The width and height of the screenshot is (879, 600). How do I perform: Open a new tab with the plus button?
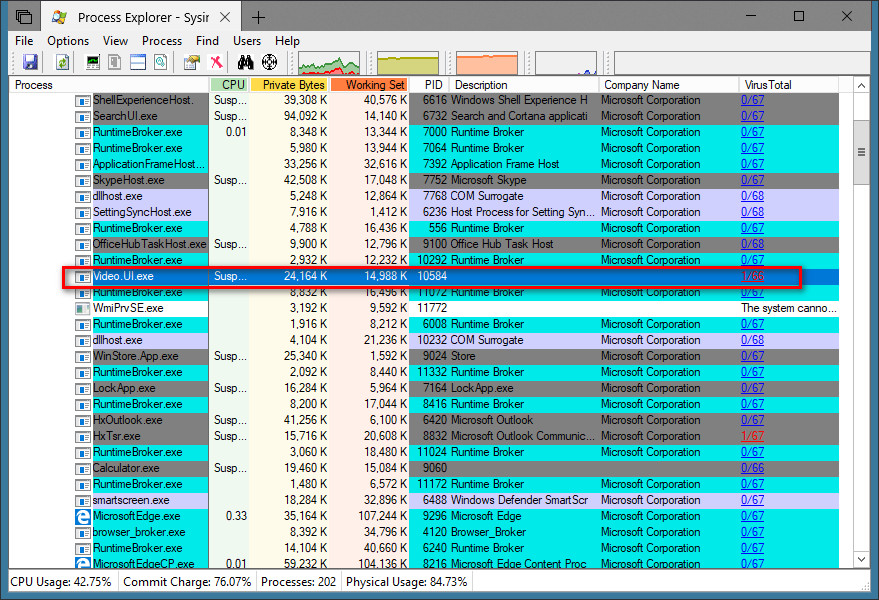[x=258, y=16]
